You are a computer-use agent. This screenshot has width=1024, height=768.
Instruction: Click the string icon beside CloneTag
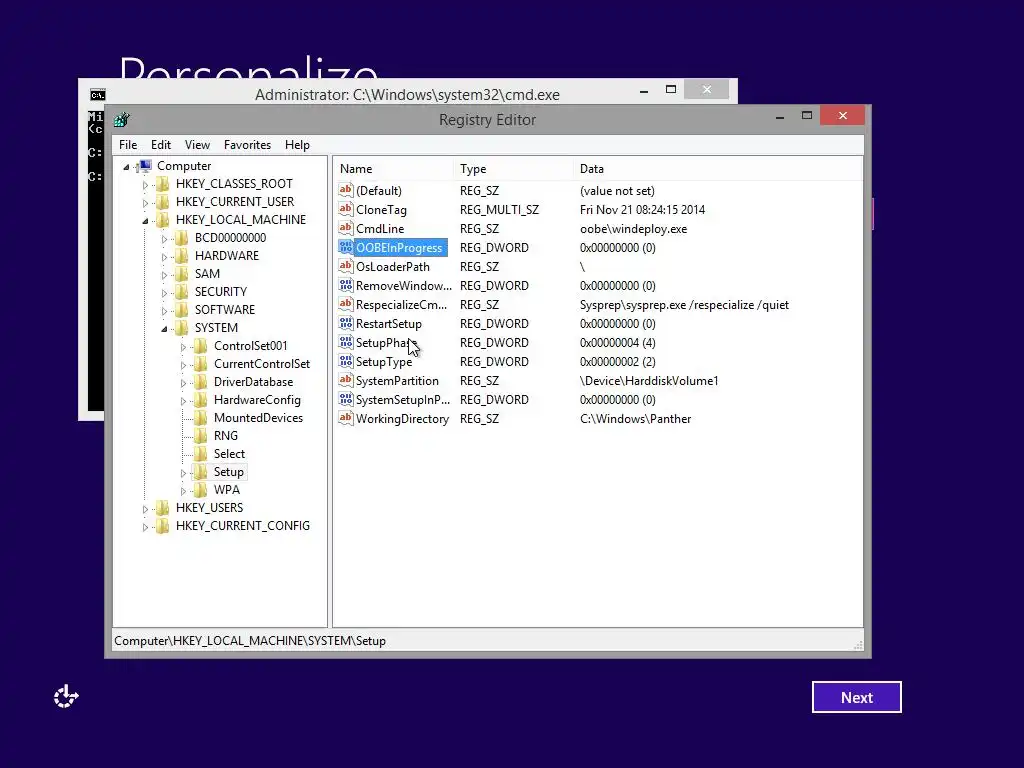tap(345, 209)
